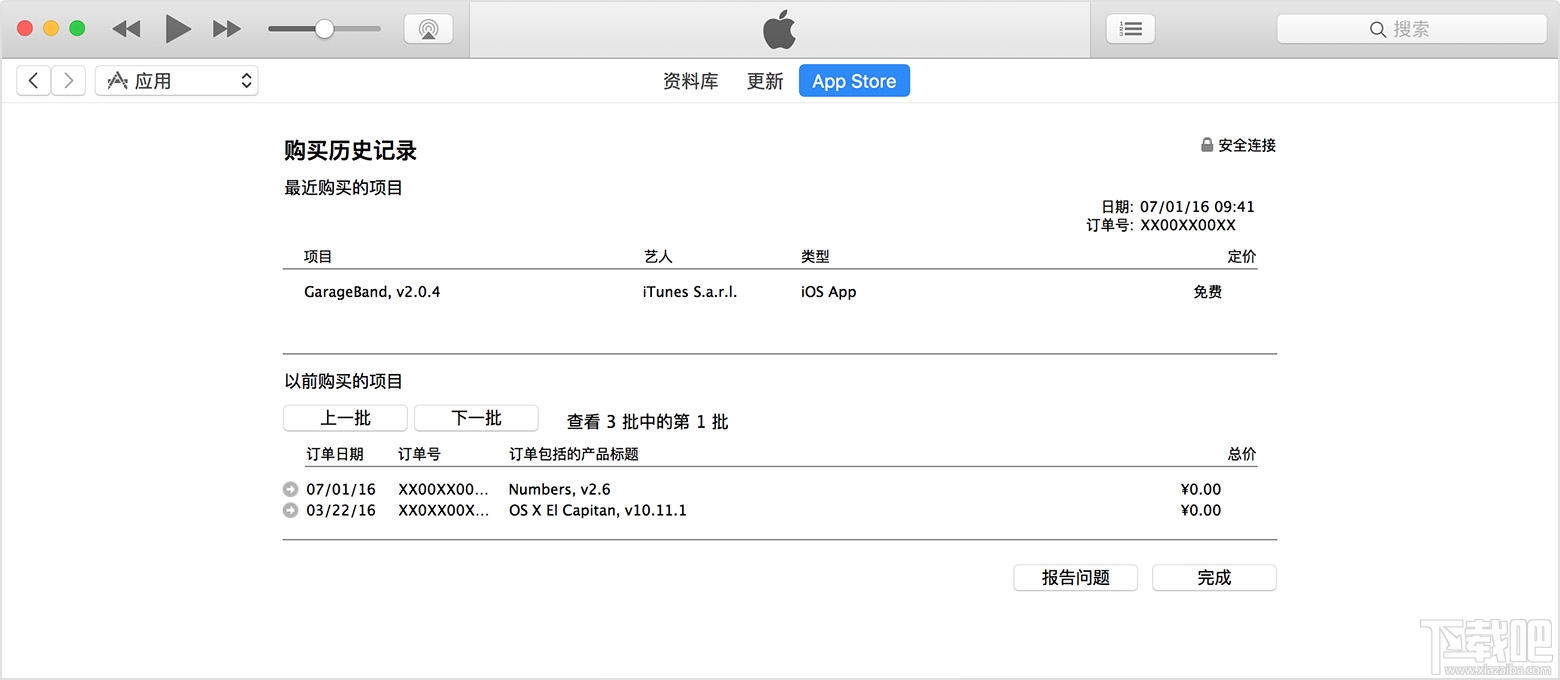This screenshot has width=1560, height=680.
Task: Click the 订单日期 column header
Action: (x=335, y=454)
